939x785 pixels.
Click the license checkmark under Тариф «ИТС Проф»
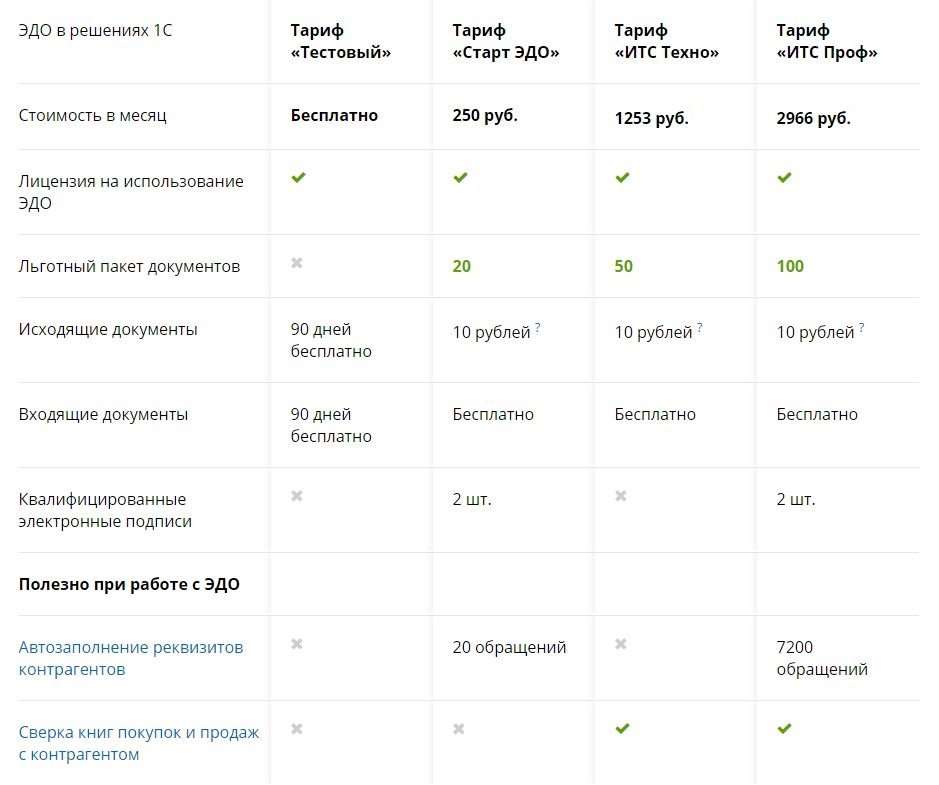(x=784, y=177)
